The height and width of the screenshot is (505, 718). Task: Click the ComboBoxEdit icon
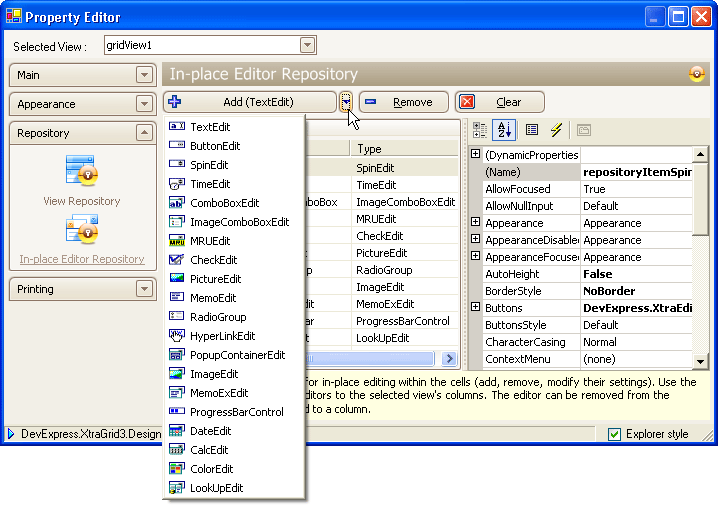pyautogui.click(x=177, y=202)
